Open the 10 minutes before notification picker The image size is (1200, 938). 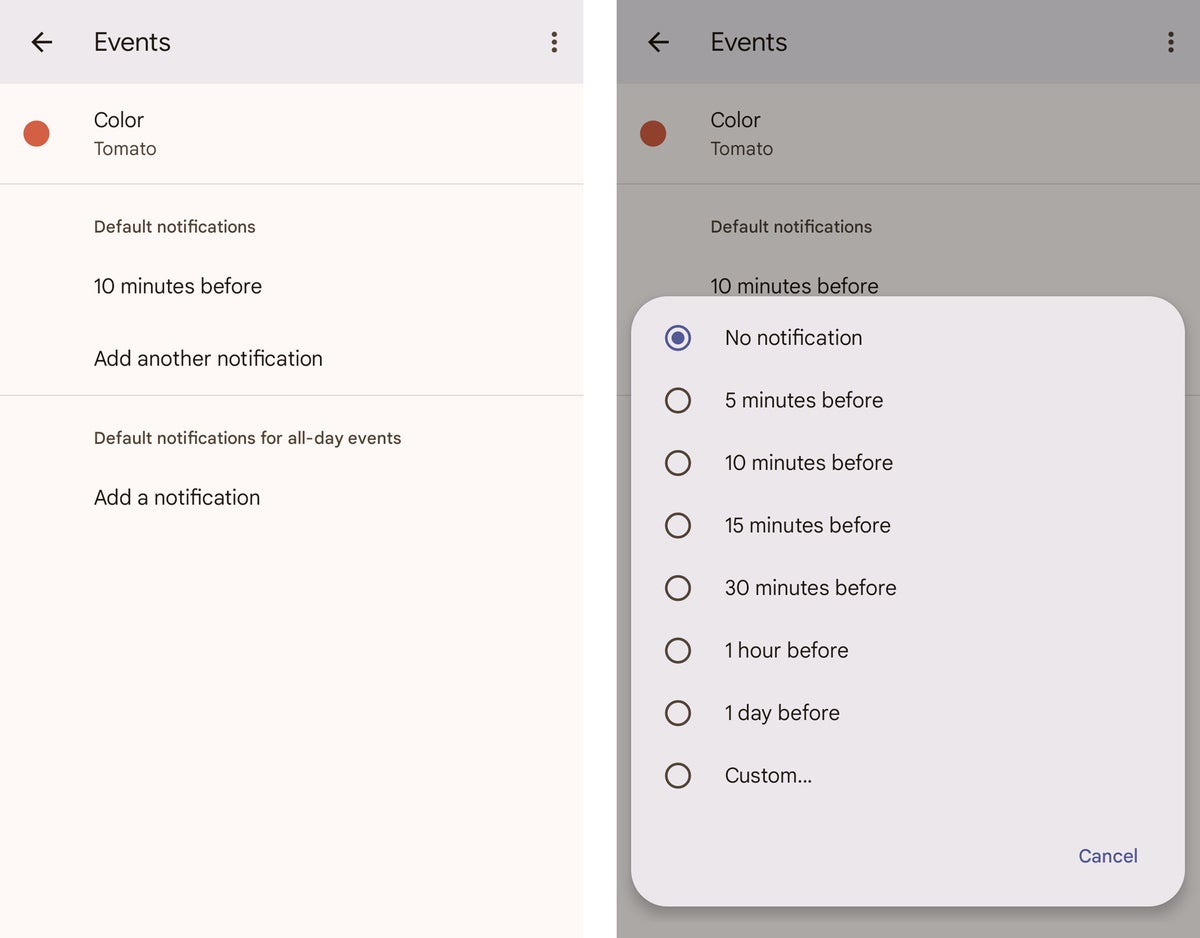tap(177, 286)
